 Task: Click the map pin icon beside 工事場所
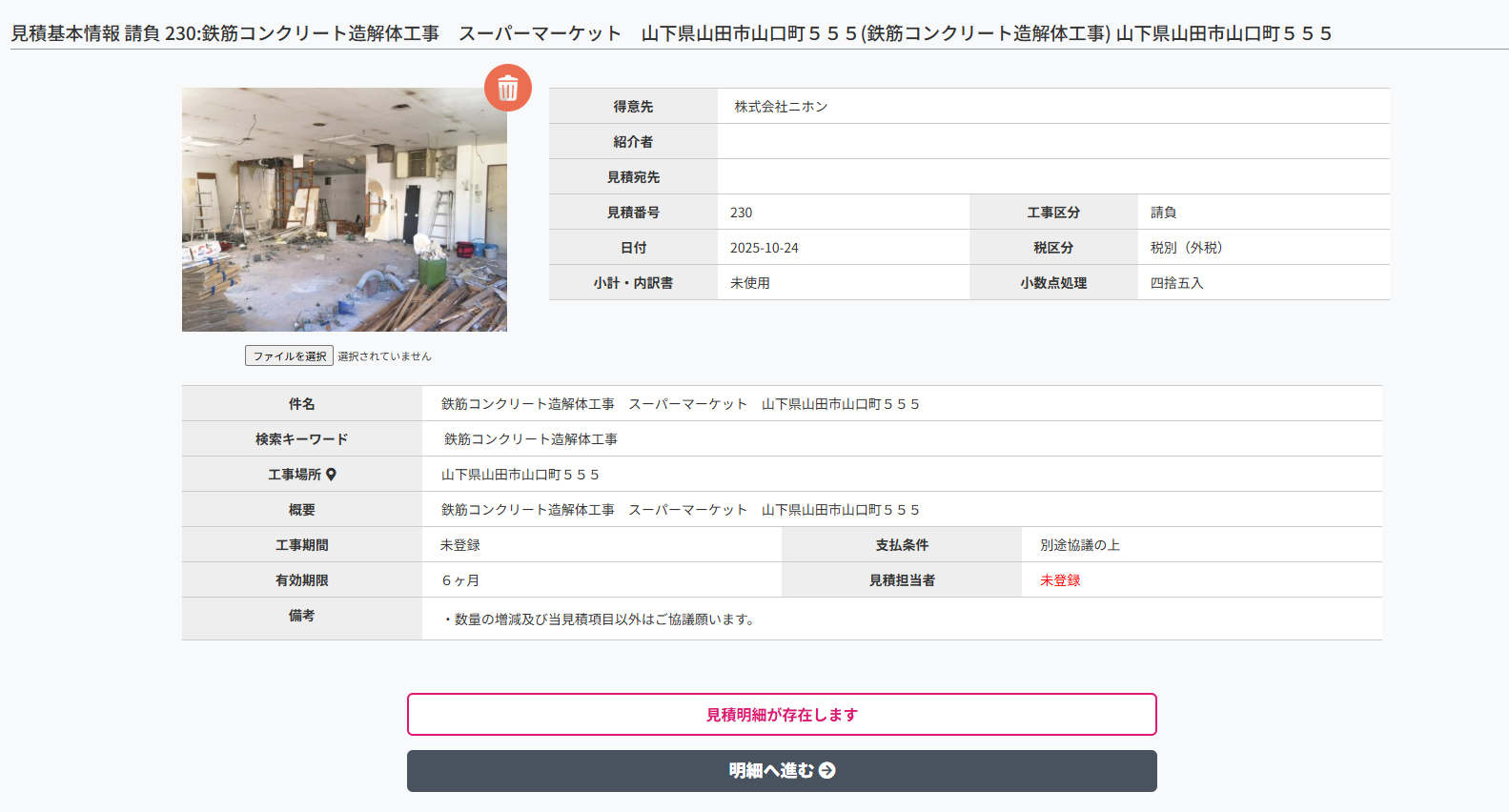(331, 475)
